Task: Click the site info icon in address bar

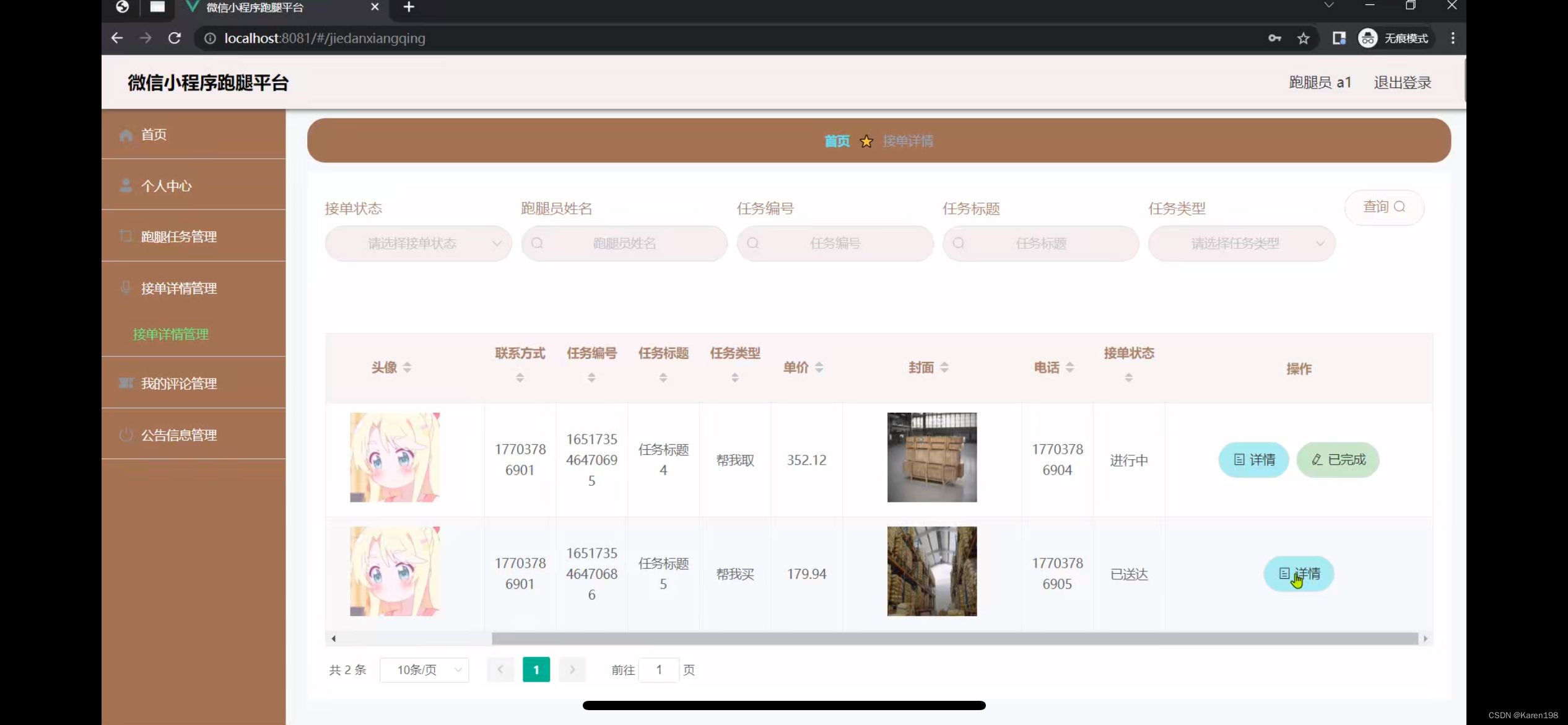Action: tap(210, 38)
